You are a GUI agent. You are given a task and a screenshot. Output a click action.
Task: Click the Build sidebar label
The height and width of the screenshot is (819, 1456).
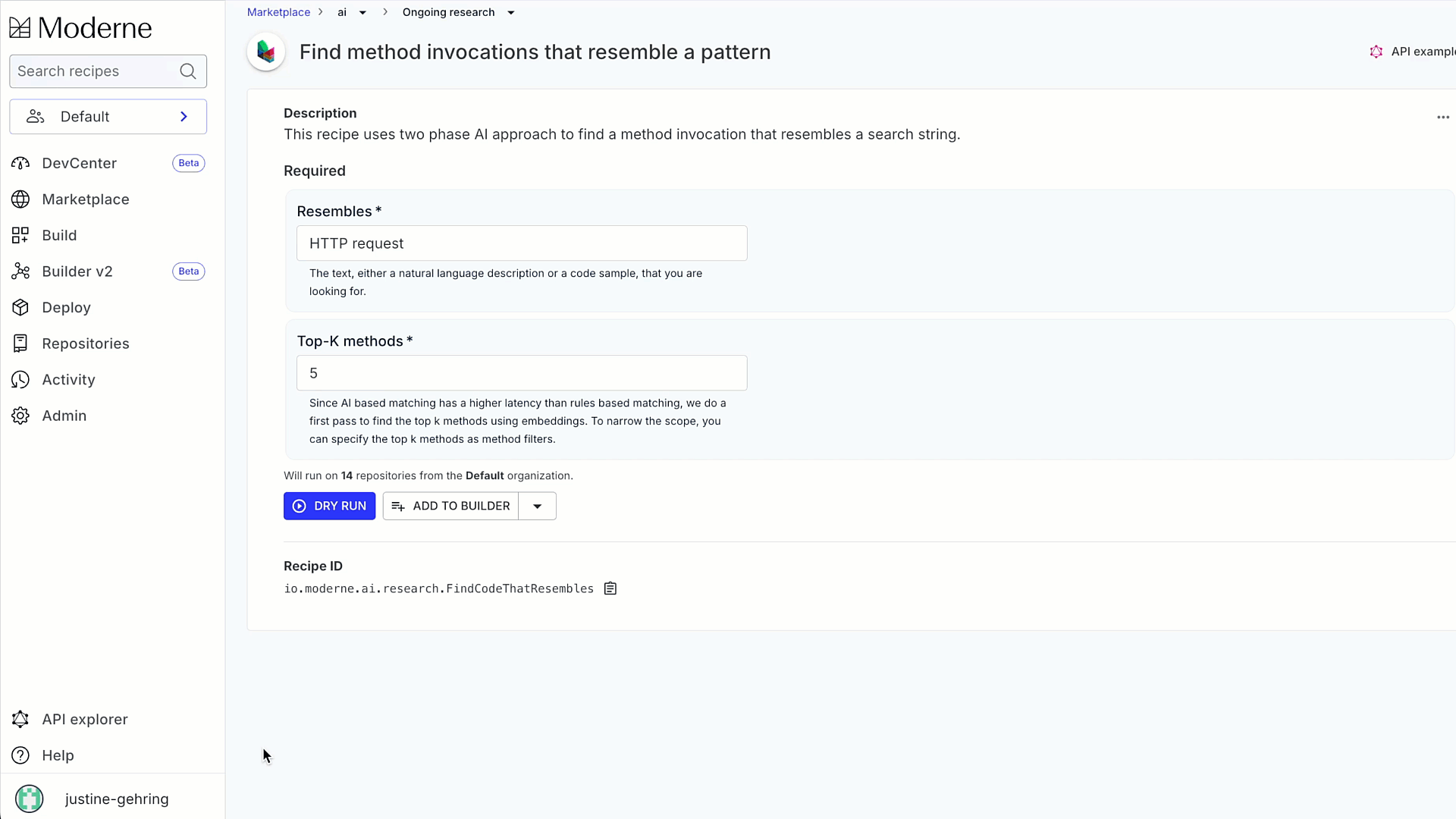pyautogui.click(x=59, y=235)
